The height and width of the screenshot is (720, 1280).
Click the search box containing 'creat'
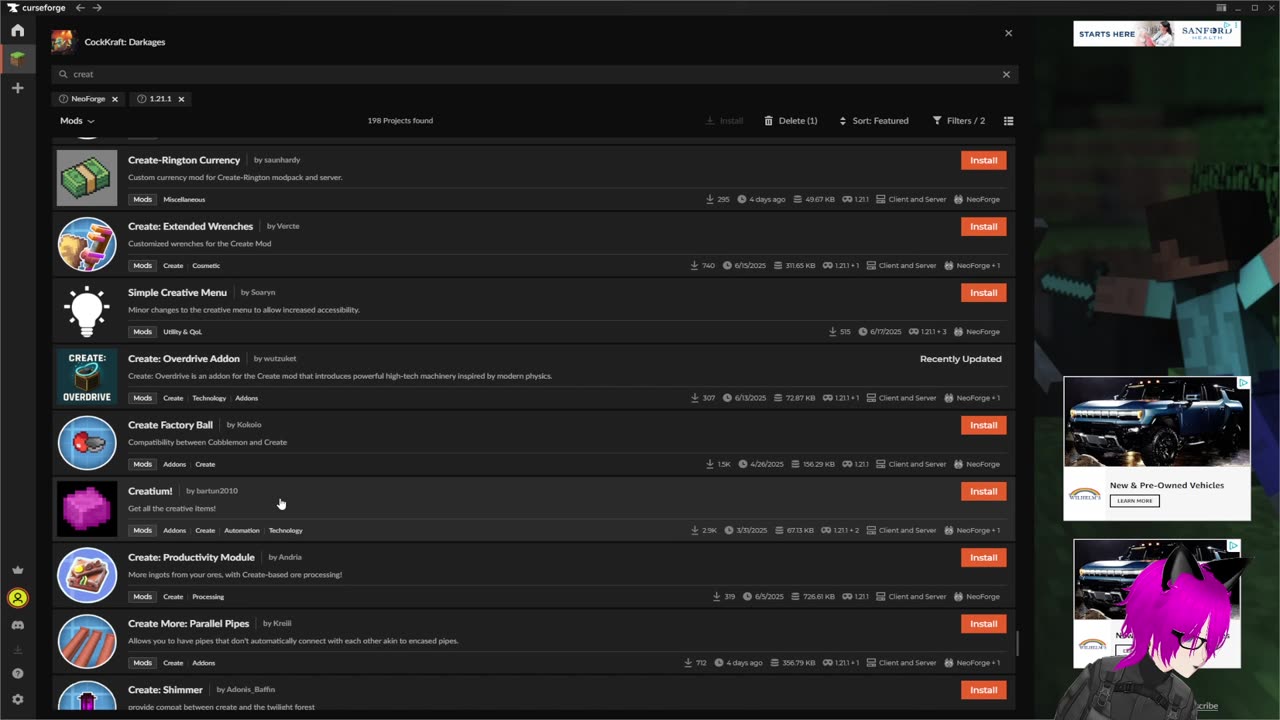coord(533,74)
